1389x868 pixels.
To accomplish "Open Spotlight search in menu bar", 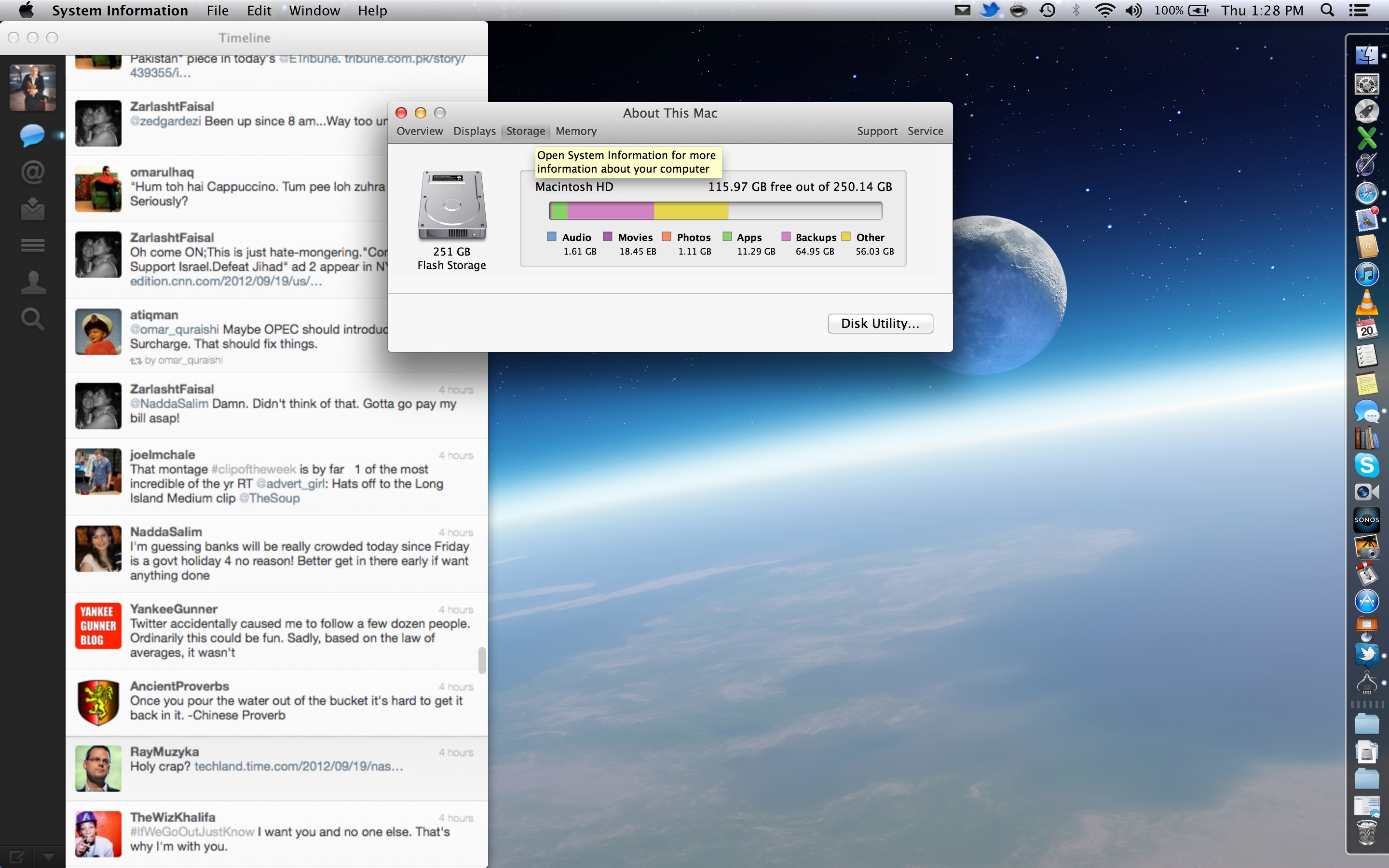I will coord(1327,10).
